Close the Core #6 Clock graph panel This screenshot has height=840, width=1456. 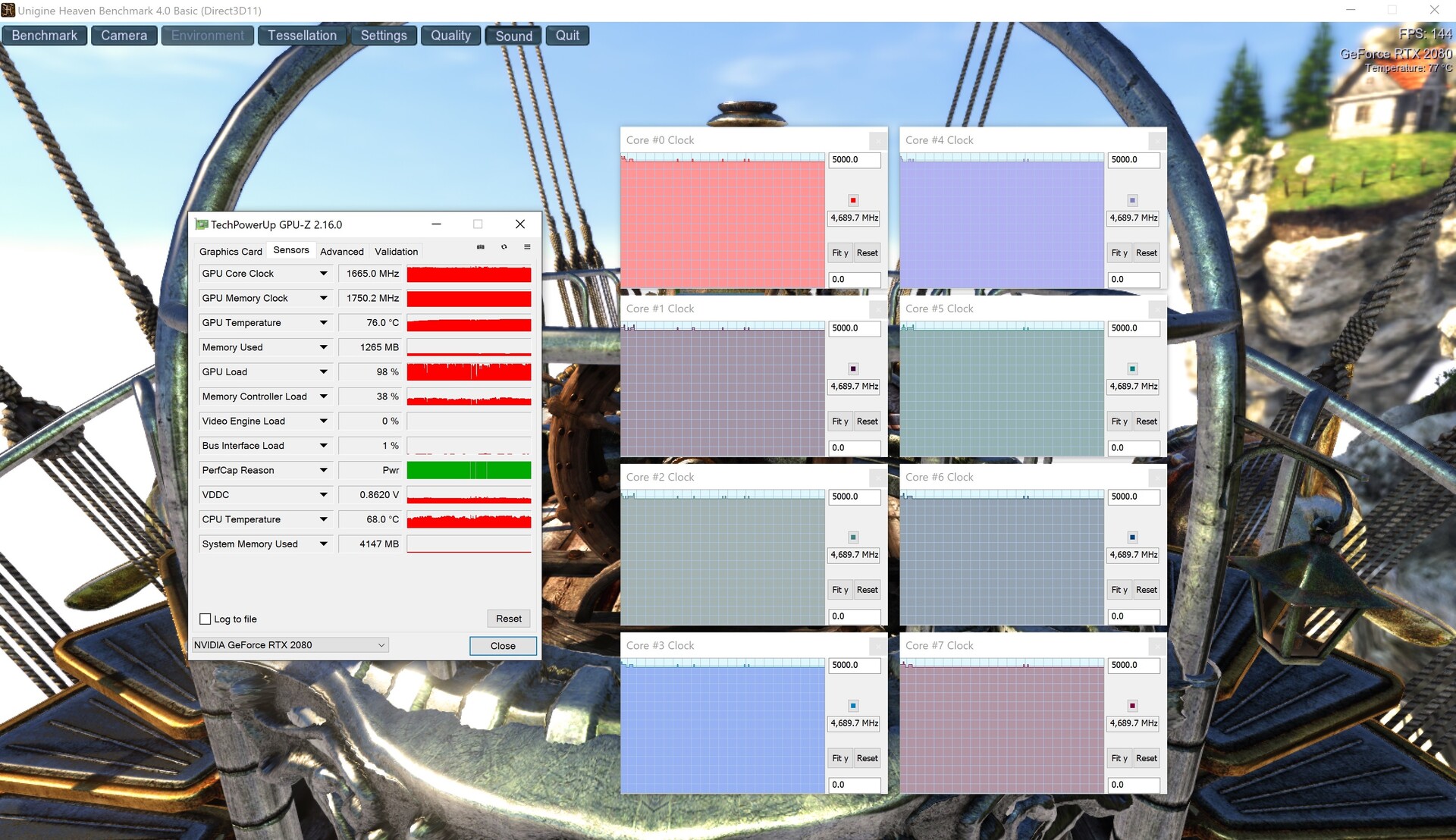(1156, 478)
